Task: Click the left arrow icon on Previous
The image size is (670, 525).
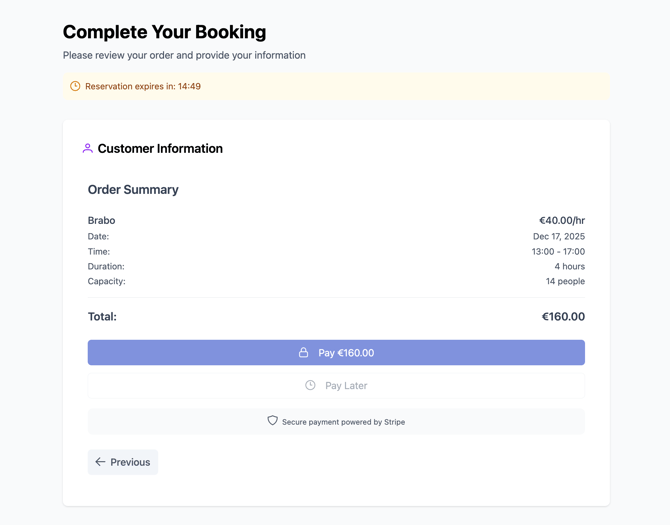Action: 100,462
